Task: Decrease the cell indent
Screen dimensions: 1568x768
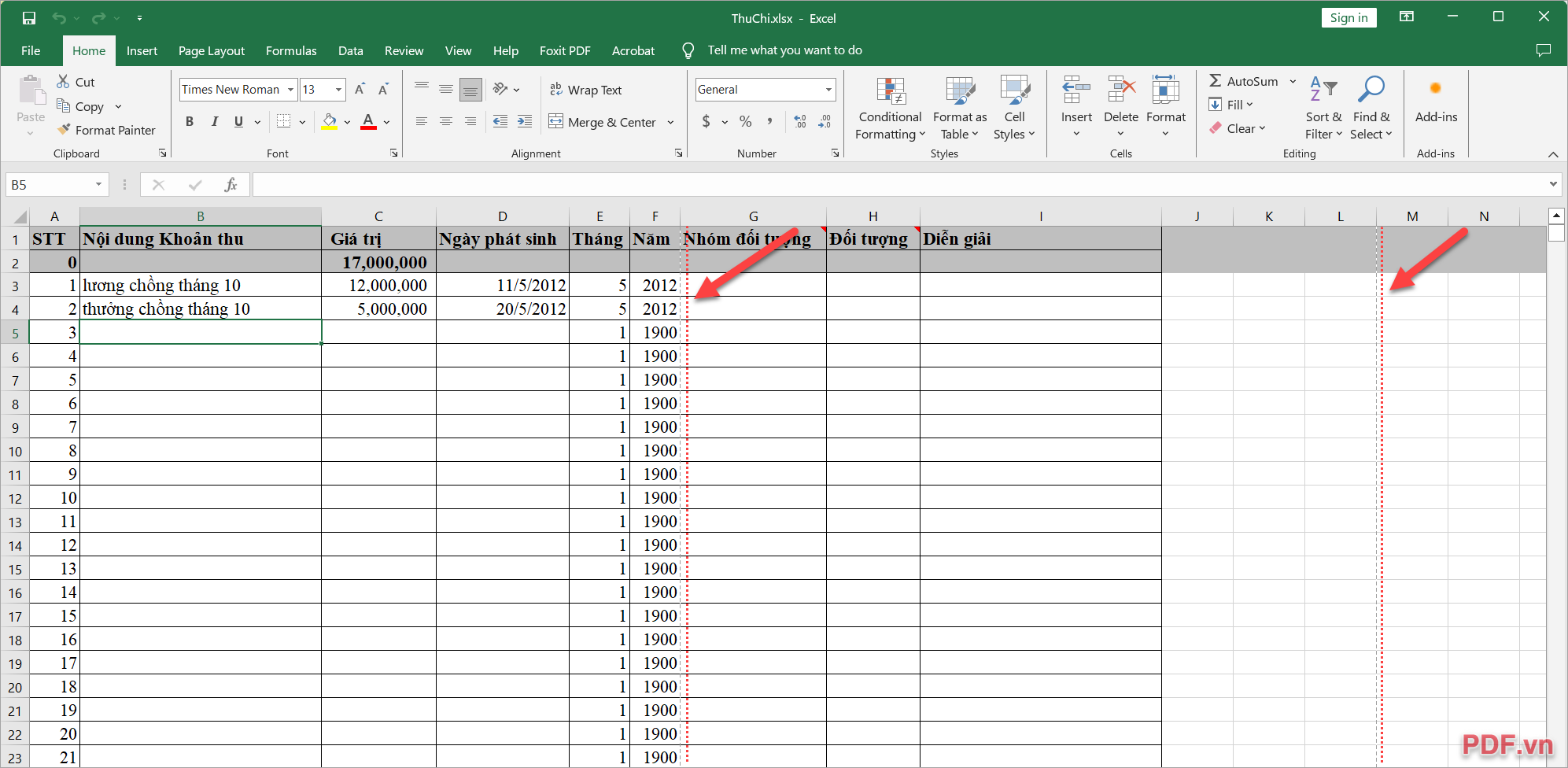Action: (x=500, y=121)
